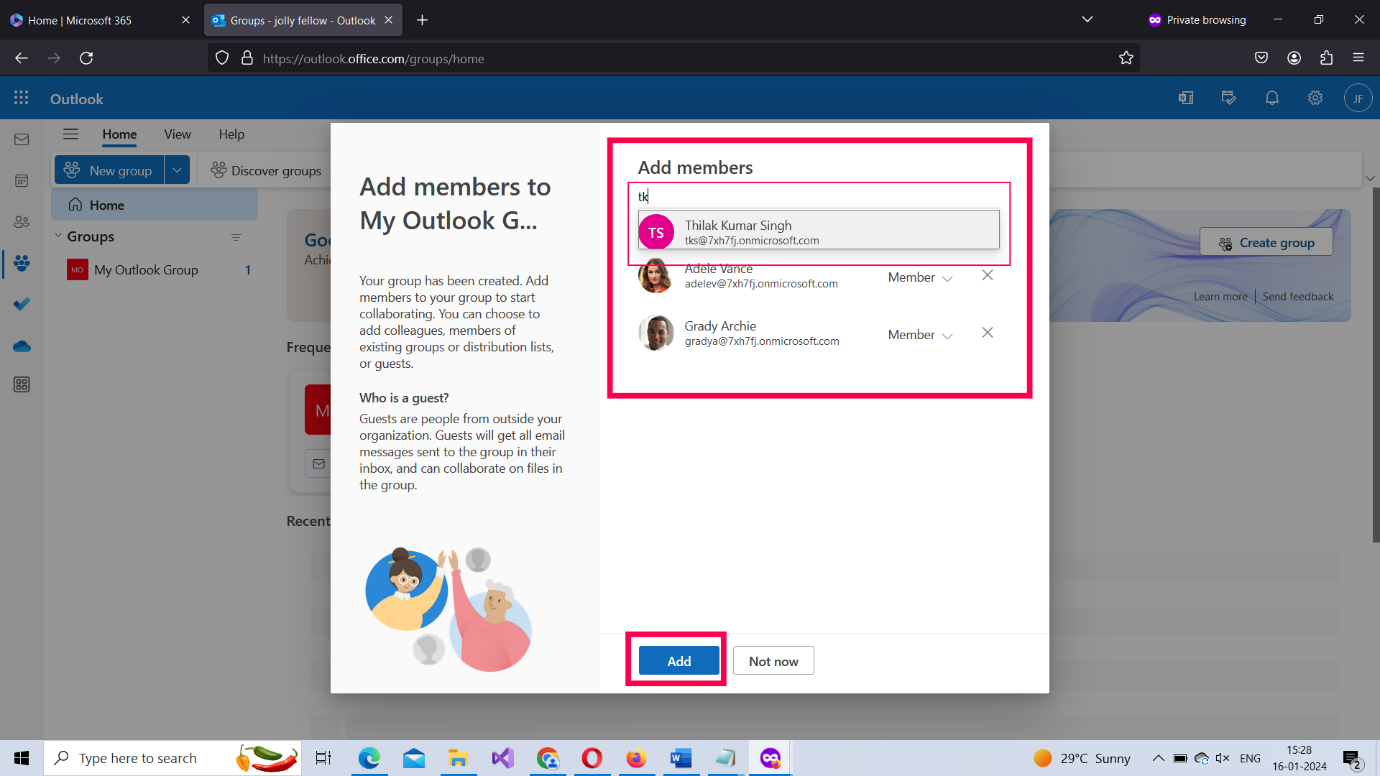The width and height of the screenshot is (1380, 776).
Task: Select the View ribbon tab
Action: click(x=177, y=134)
